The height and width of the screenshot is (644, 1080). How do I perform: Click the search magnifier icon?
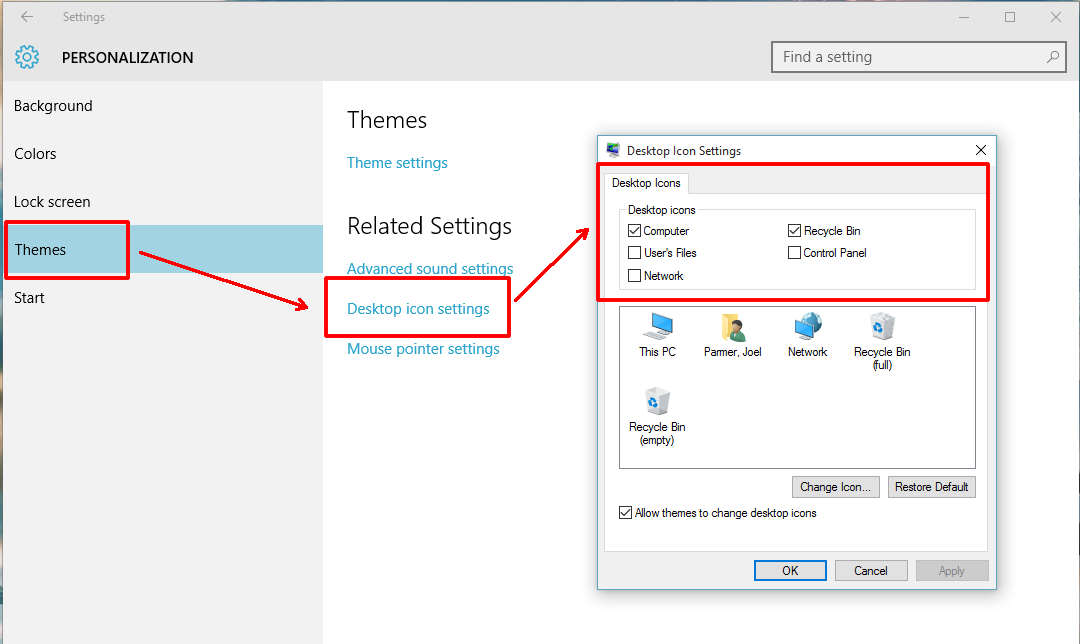tap(1055, 57)
